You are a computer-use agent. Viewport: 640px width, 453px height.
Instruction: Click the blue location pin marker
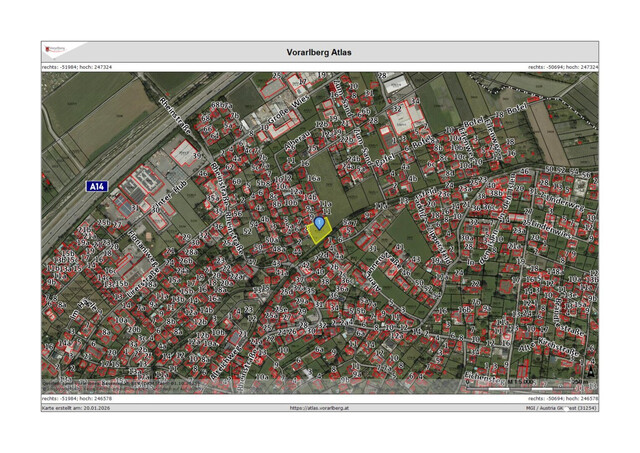pyautogui.click(x=319, y=222)
